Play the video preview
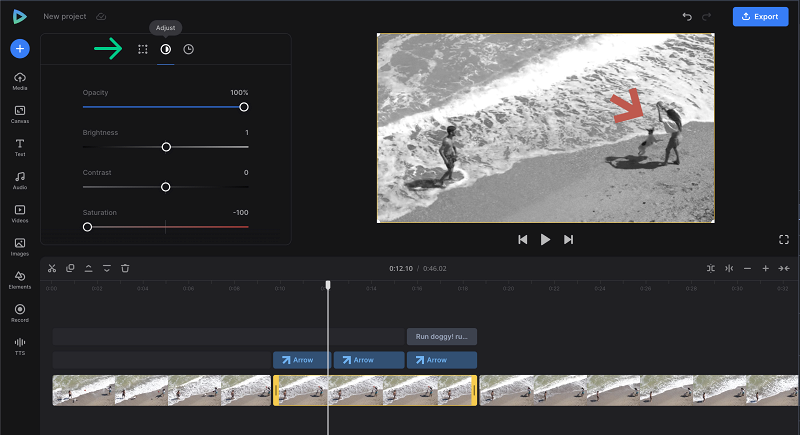 tap(545, 240)
